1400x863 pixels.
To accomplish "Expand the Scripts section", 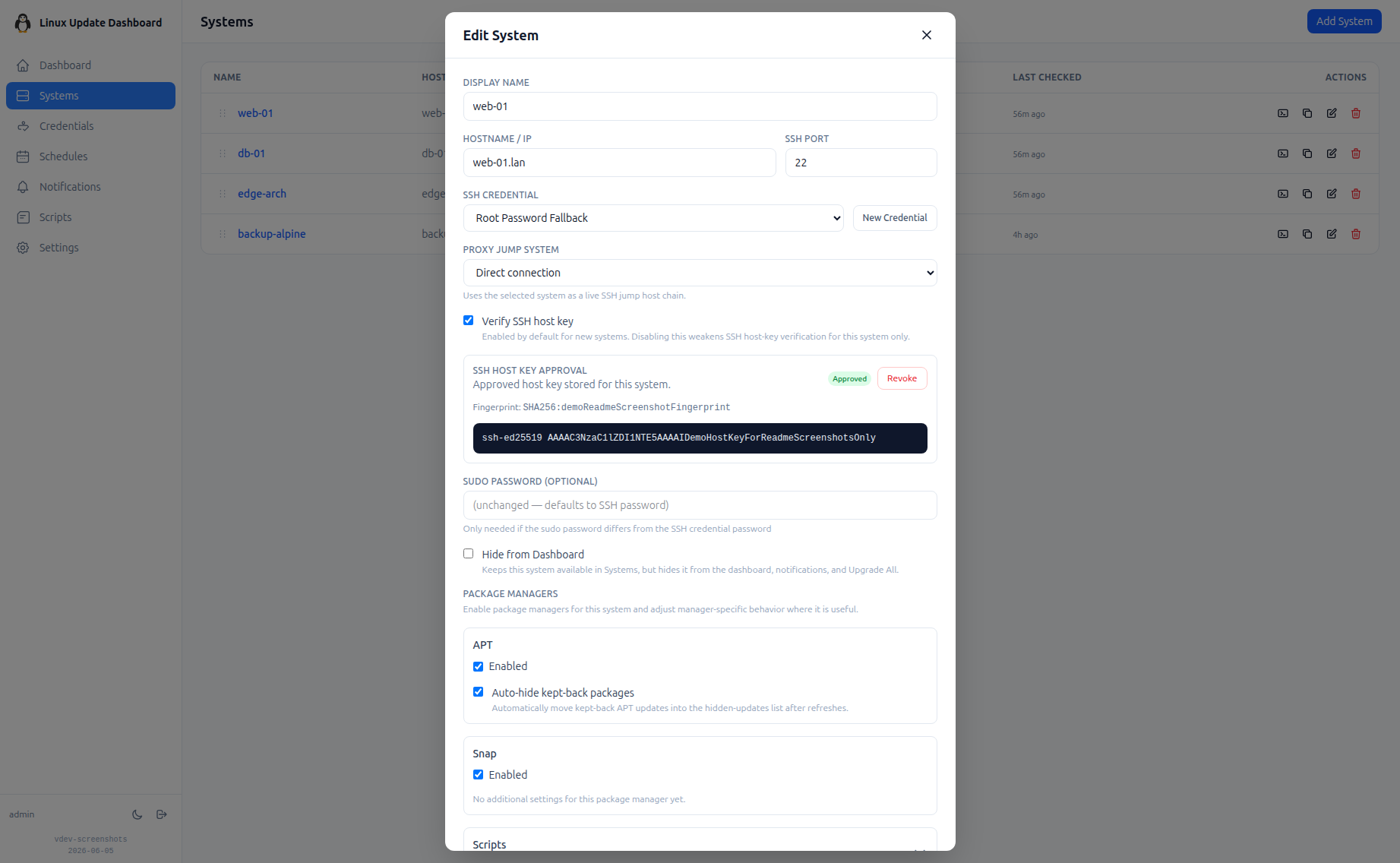I will tap(700, 844).
